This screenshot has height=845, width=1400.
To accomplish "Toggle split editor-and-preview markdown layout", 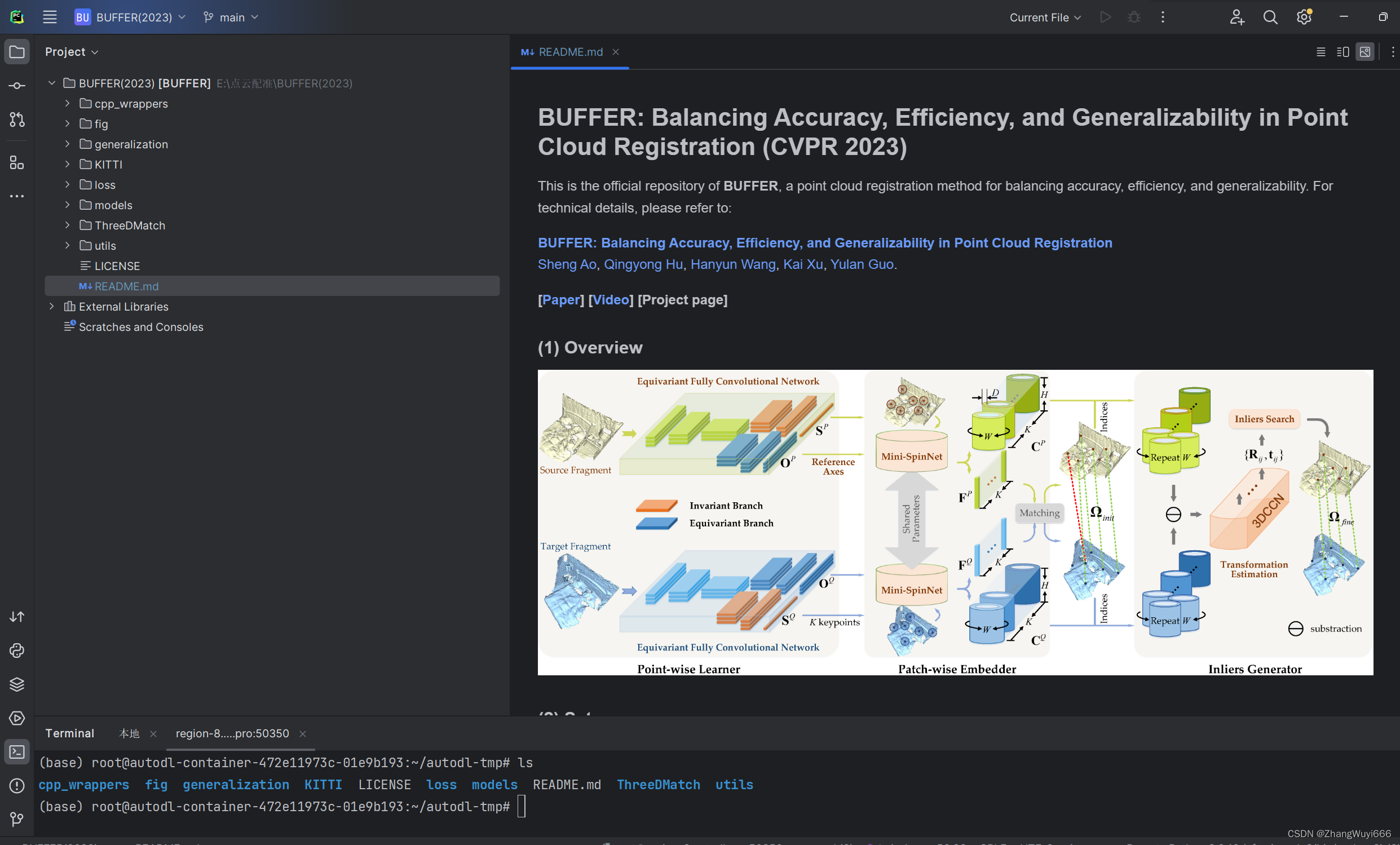I will [1342, 52].
